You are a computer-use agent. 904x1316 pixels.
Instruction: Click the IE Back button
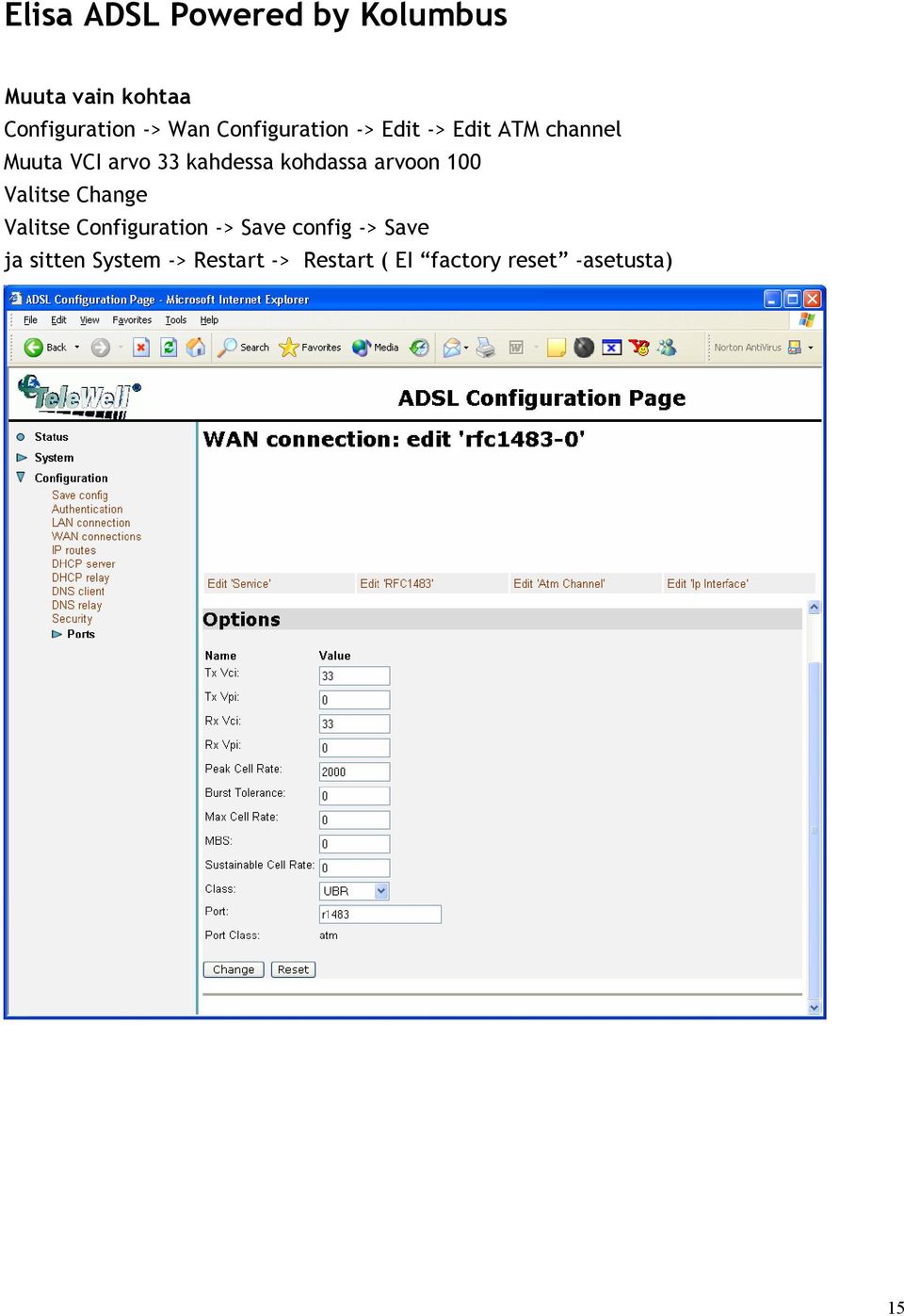tap(44, 348)
